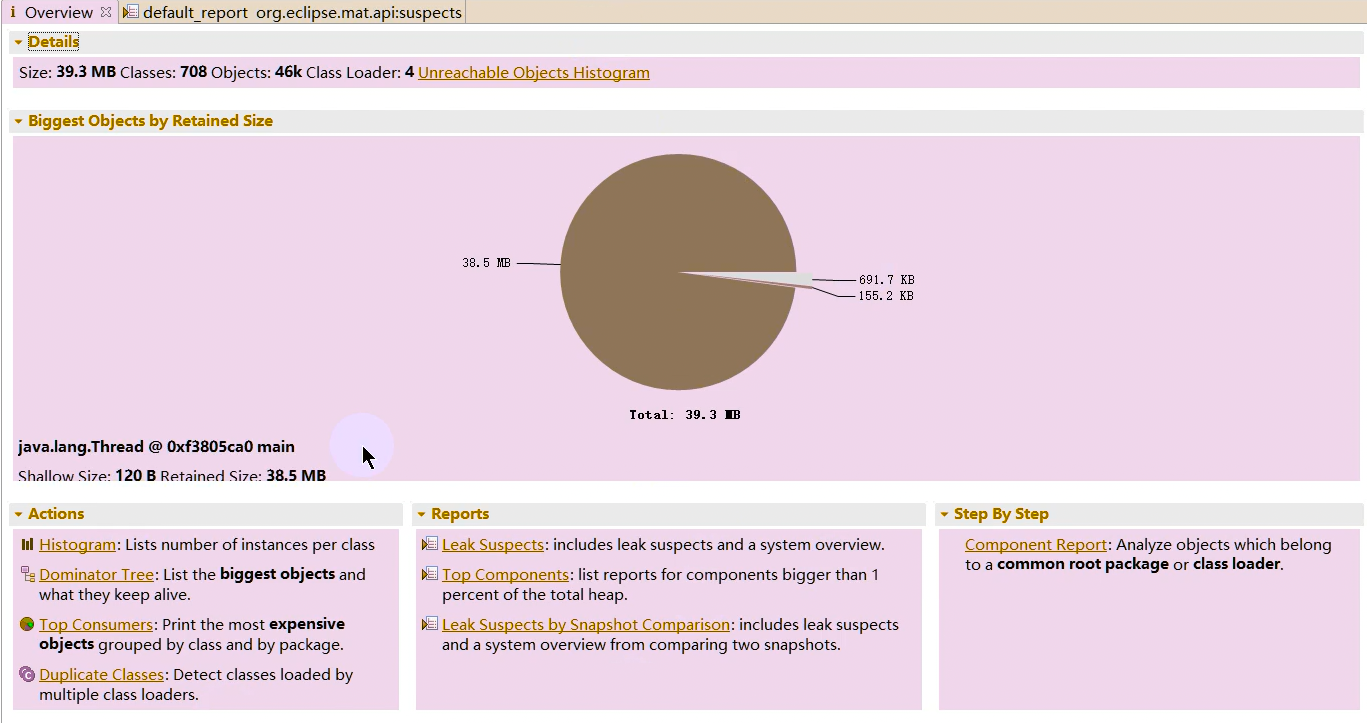Click the Objects: 46k detail
This screenshot has height=723, width=1367.
pos(256,73)
